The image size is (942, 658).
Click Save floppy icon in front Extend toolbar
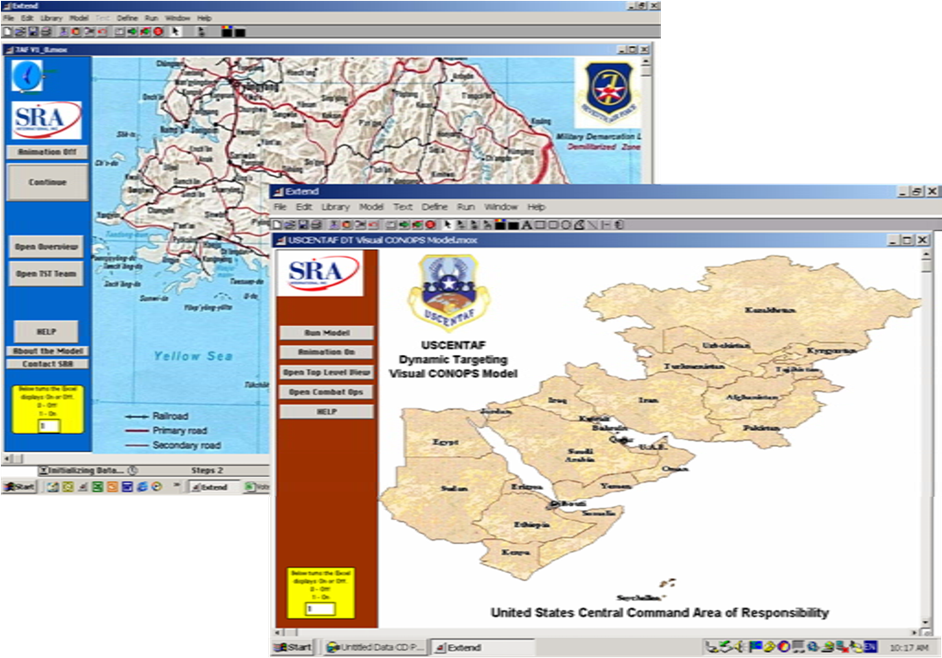(x=303, y=225)
